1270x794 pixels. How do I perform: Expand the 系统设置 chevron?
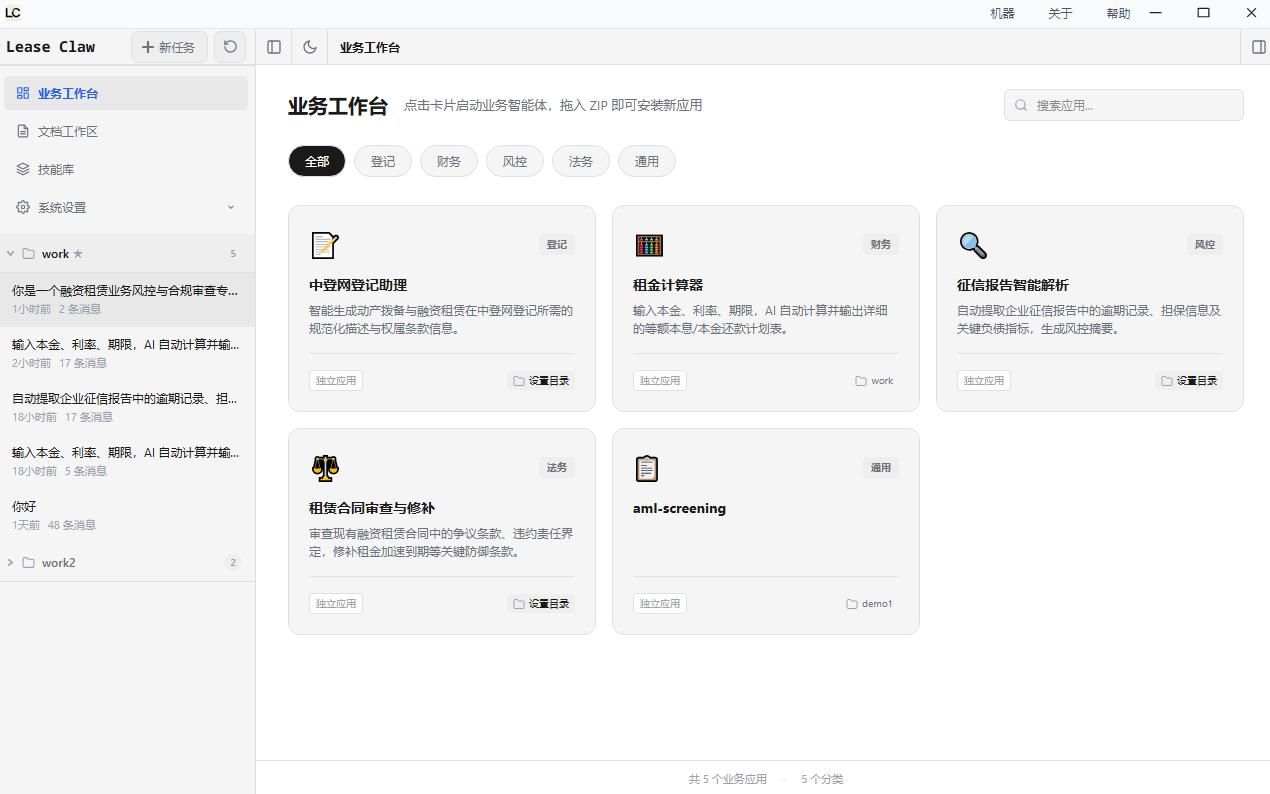231,207
